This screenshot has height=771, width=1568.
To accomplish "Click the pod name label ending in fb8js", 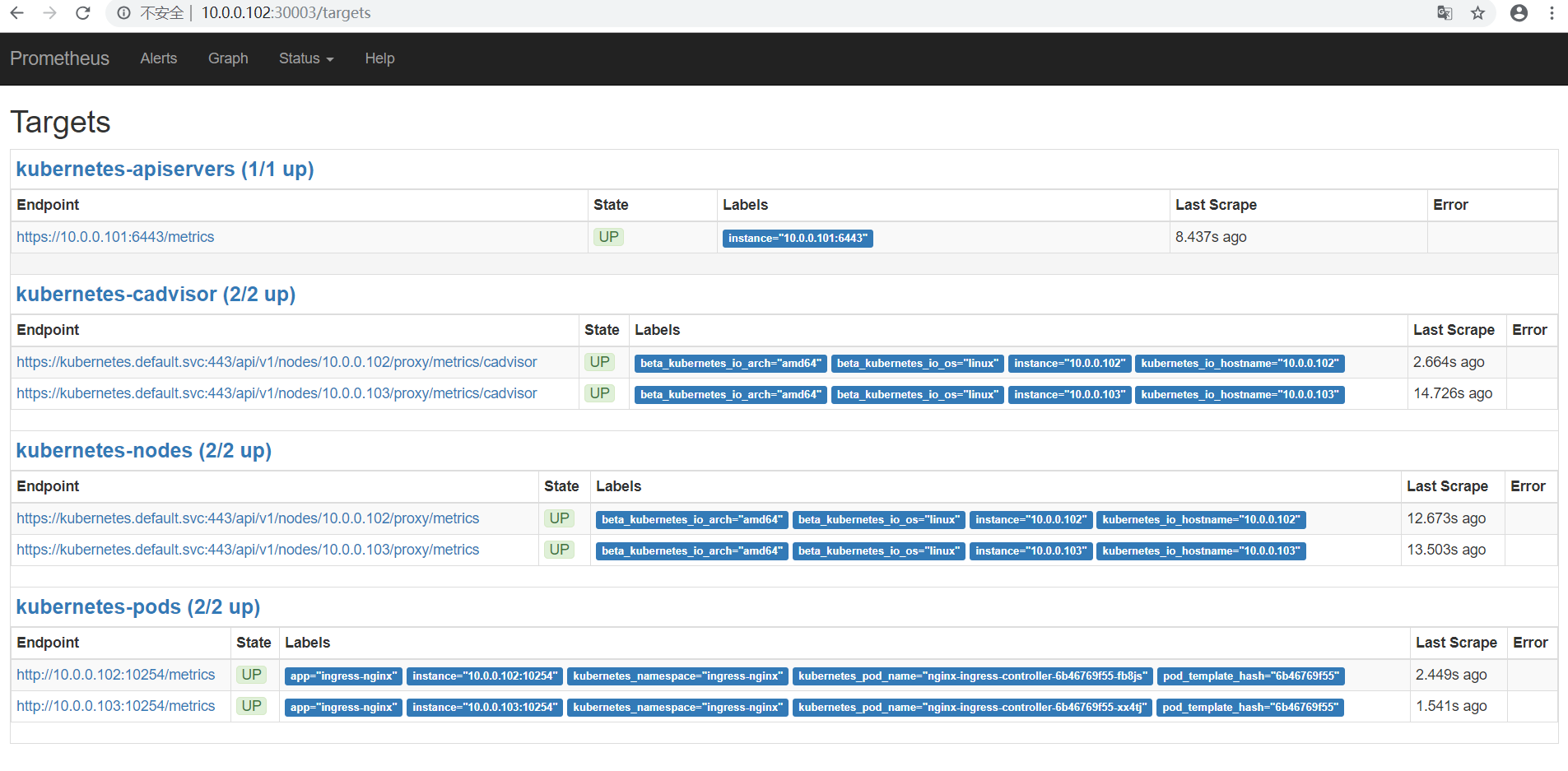I will pos(973,676).
